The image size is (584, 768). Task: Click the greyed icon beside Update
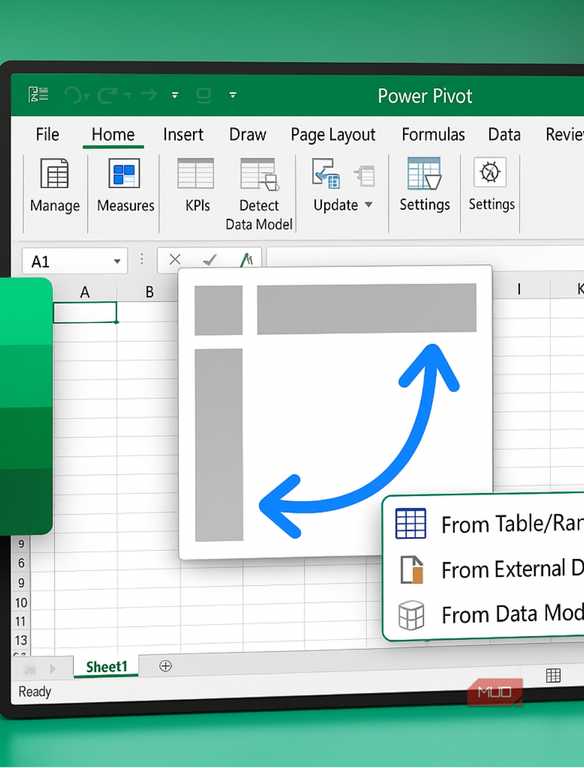pos(365,176)
